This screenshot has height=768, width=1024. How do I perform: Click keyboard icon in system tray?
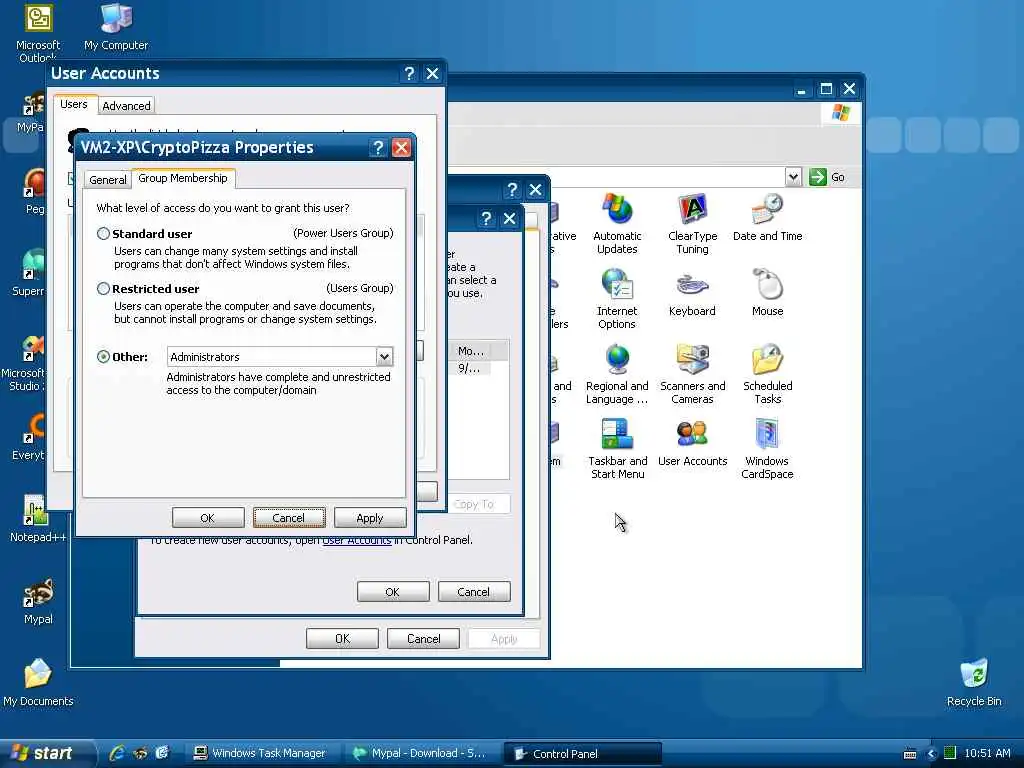pos(910,754)
